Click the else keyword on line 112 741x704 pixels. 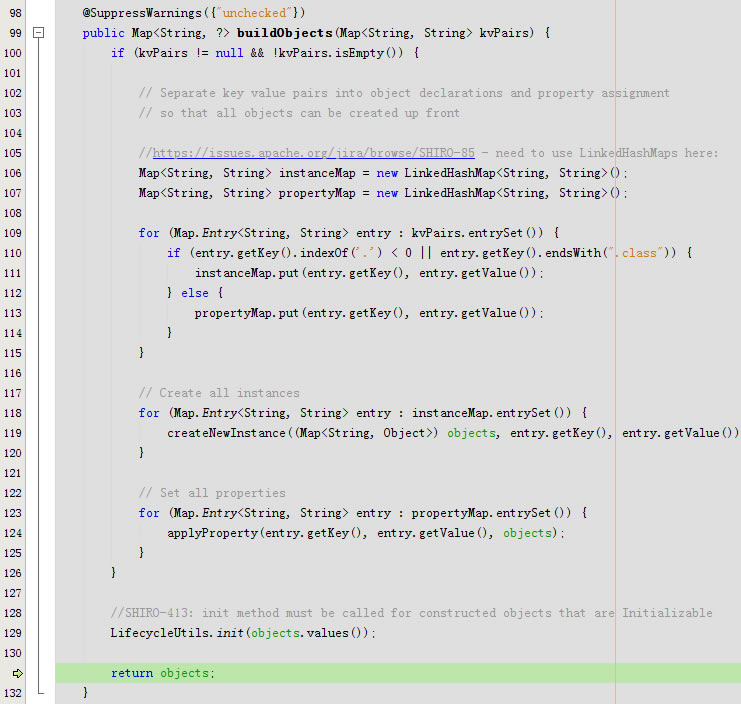click(x=195, y=293)
